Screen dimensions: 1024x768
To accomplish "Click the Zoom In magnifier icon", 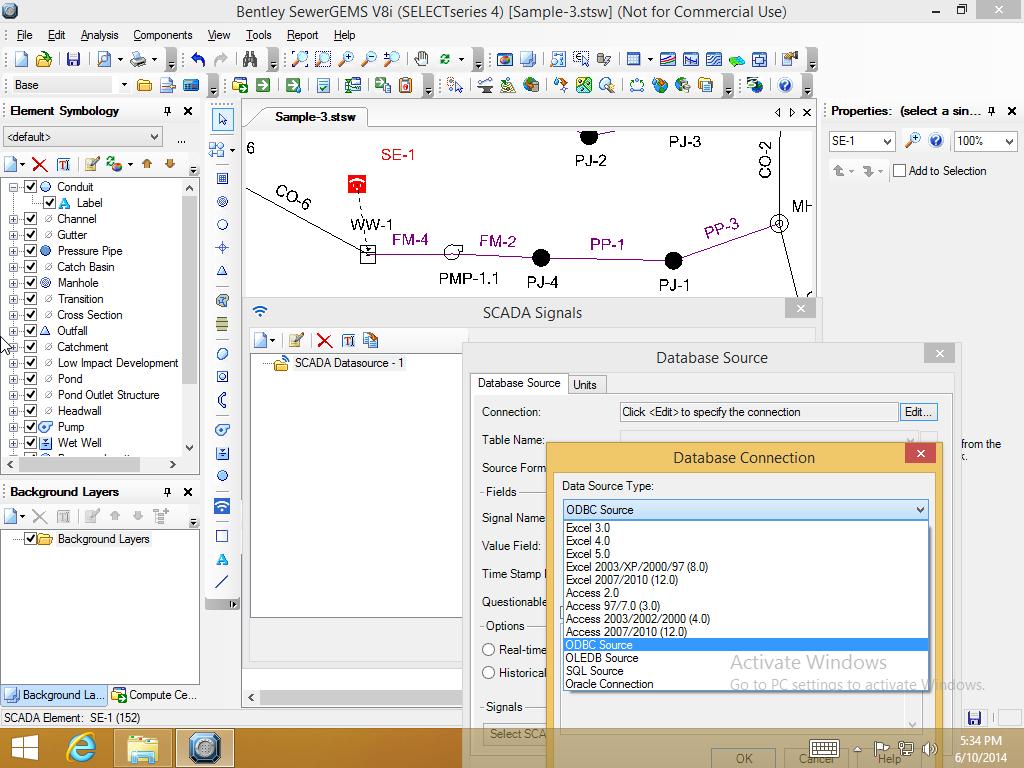I will pos(345,59).
